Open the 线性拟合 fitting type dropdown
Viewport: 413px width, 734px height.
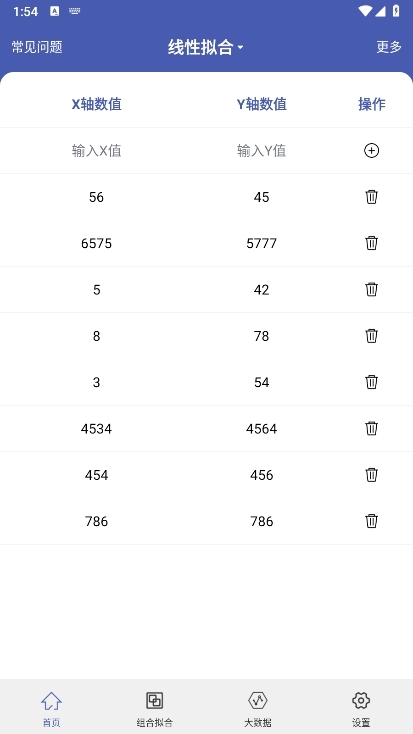(206, 47)
